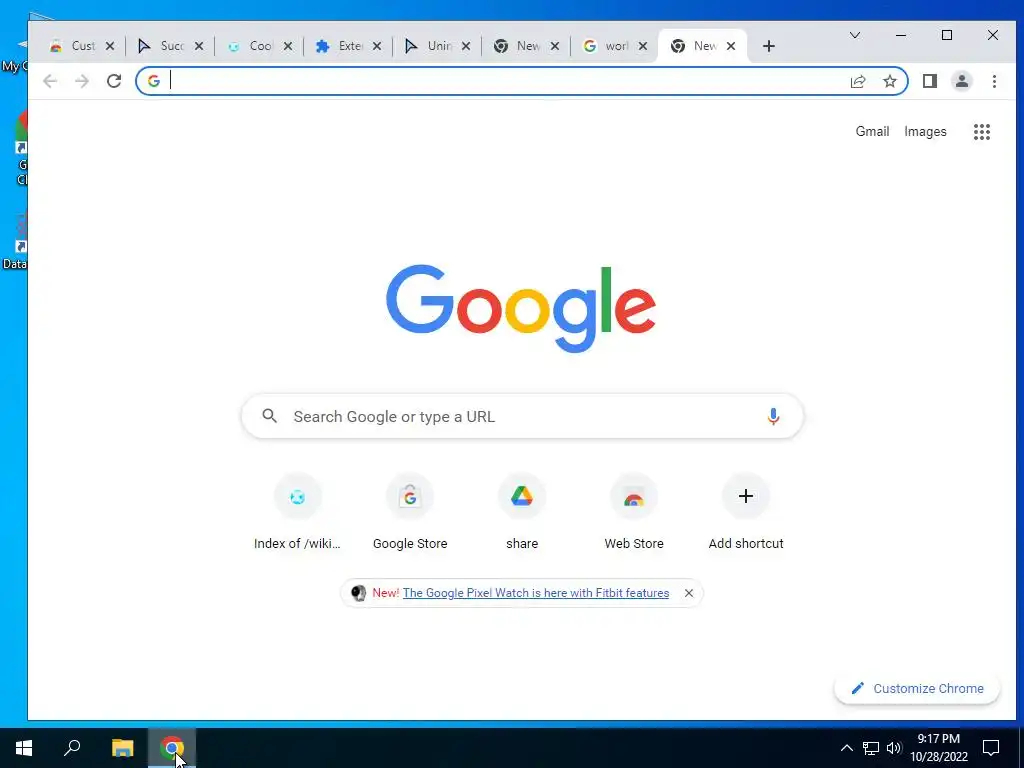Focus the Search Google or type a URL box

click(x=522, y=416)
